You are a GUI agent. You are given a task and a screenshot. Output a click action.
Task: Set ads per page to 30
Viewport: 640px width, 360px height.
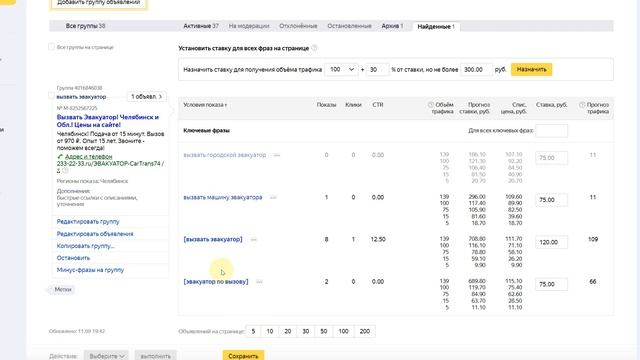306,331
